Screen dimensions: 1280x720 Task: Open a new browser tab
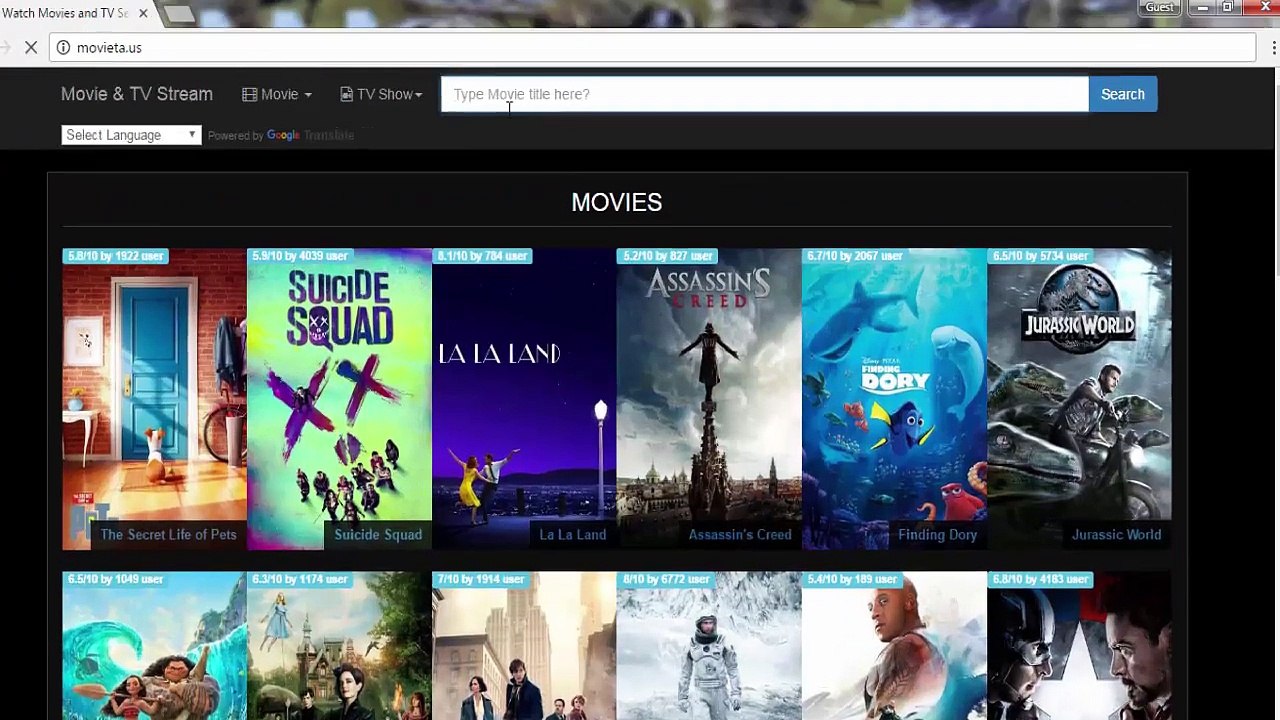179,13
